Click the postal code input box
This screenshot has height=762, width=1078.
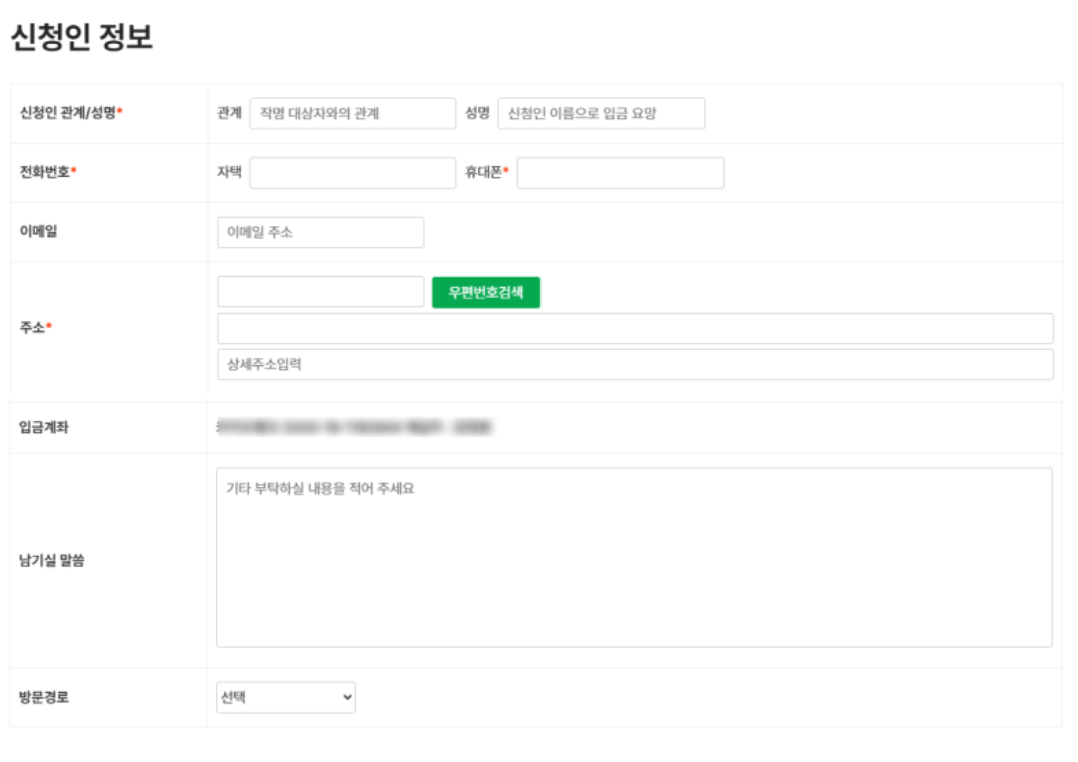coord(320,292)
